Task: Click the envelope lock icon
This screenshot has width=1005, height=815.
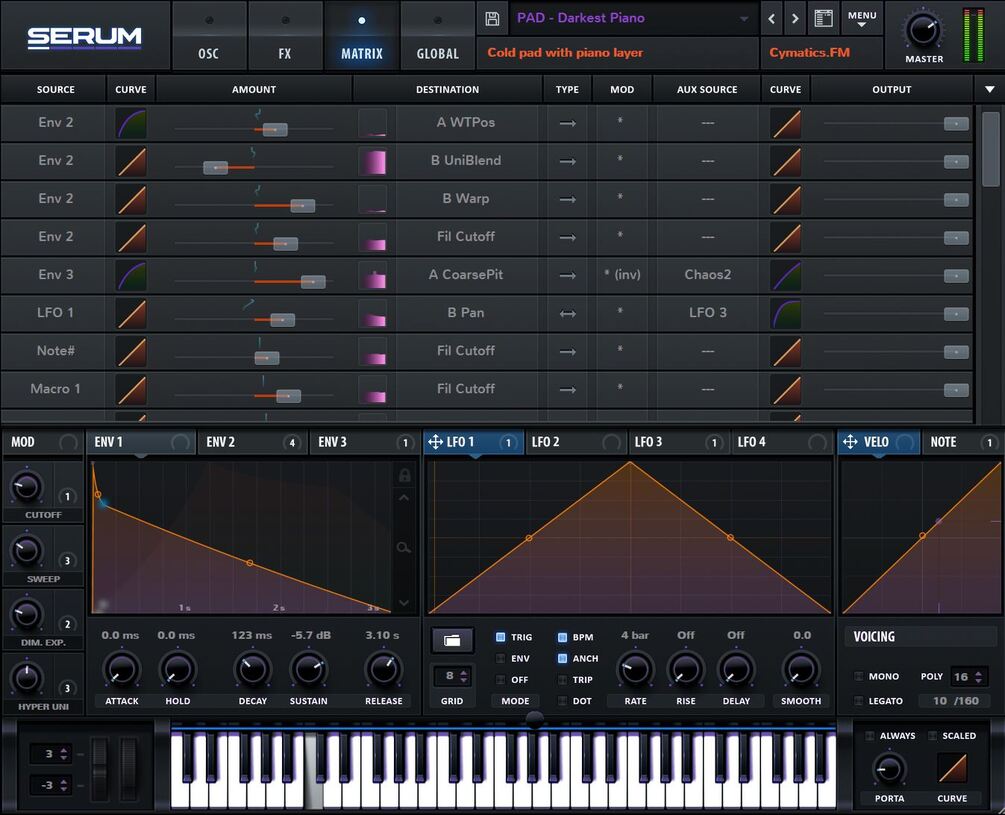Action: (404, 475)
